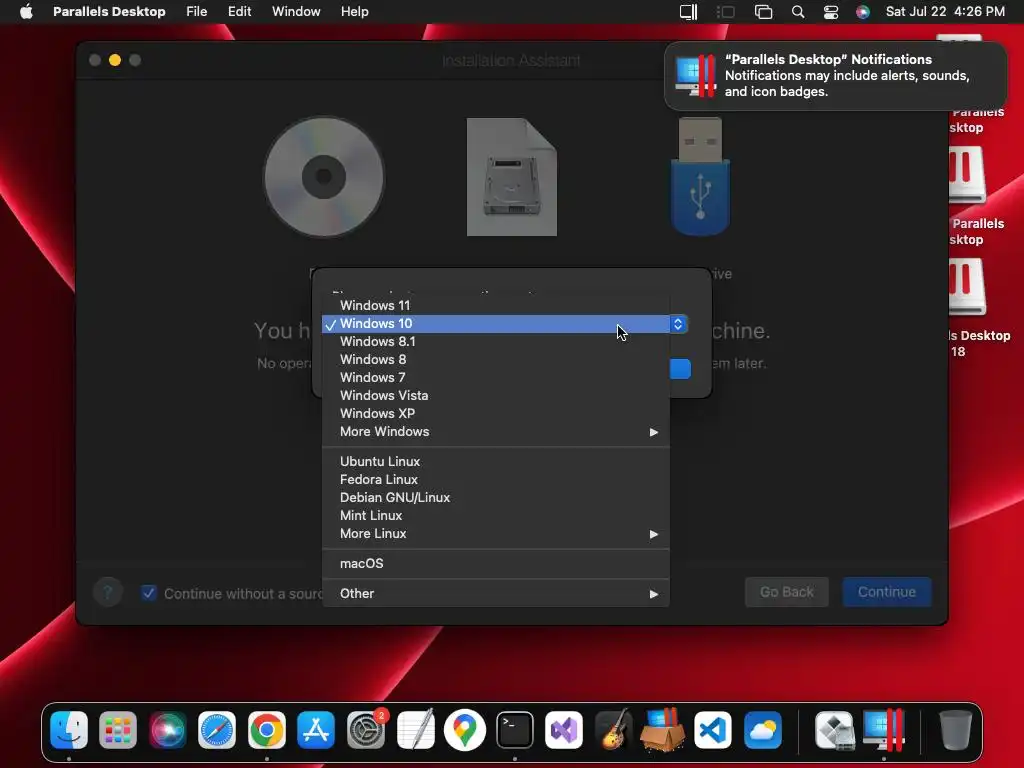Open Parallels Desktop from the Dock
Screen dimensions: 1024x768
click(884, 729)
